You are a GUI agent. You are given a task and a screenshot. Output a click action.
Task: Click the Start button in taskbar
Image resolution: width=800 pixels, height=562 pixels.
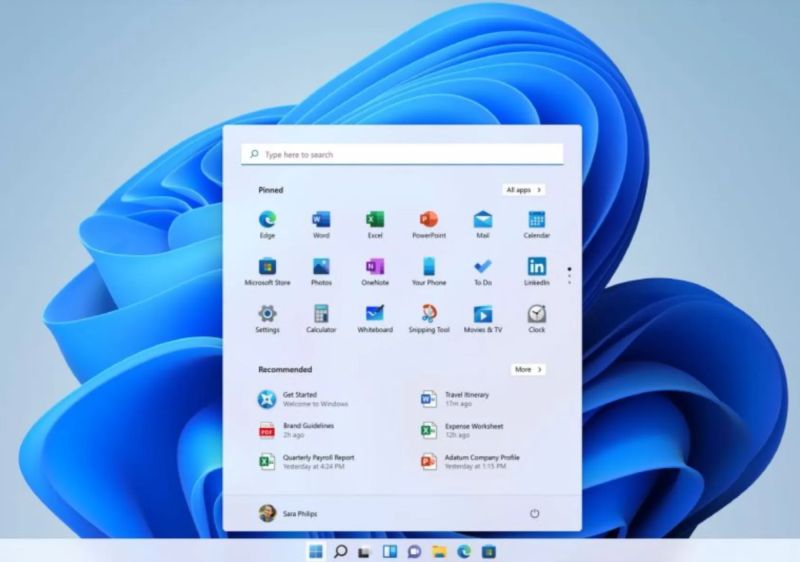[316, 551]
